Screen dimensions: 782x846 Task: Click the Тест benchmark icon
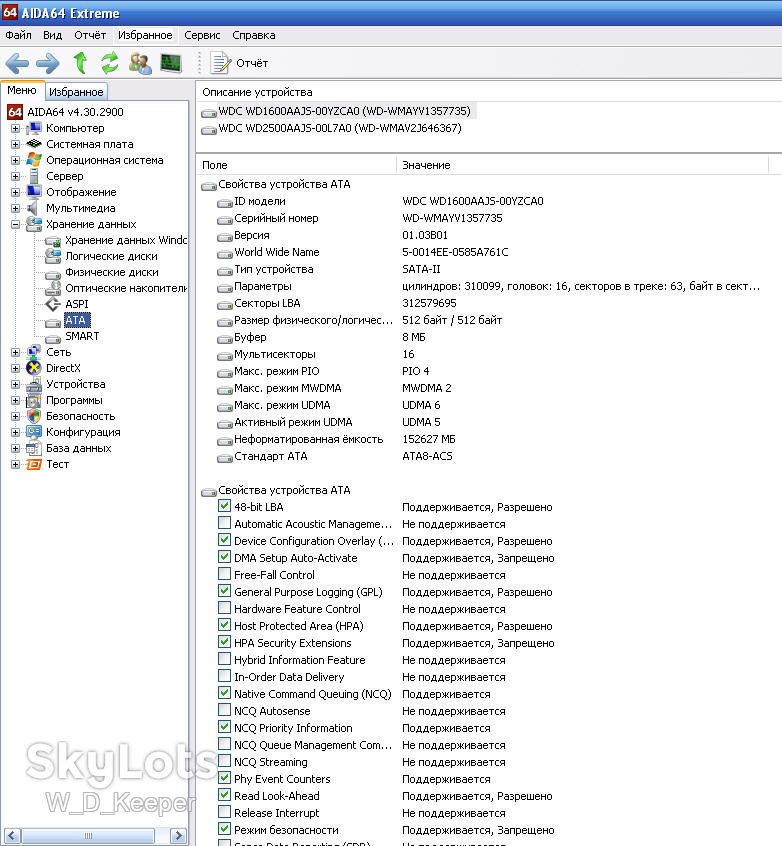pos(34,464)
